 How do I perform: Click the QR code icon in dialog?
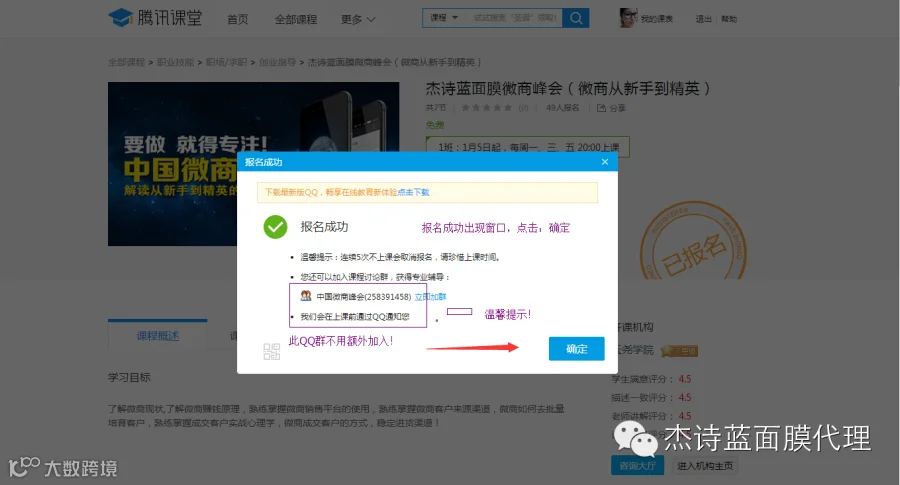pyautogui.click(x=271, y=351)
